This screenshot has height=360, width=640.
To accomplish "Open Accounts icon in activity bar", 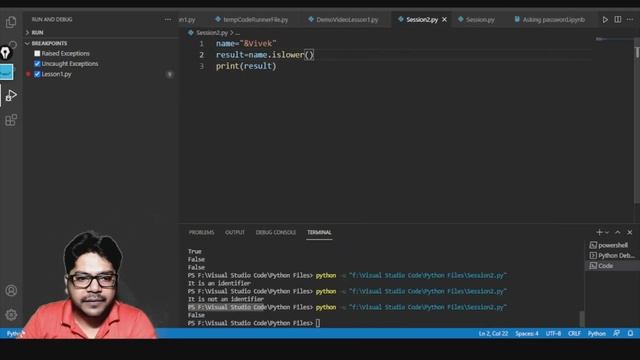I will click(11, 291).
